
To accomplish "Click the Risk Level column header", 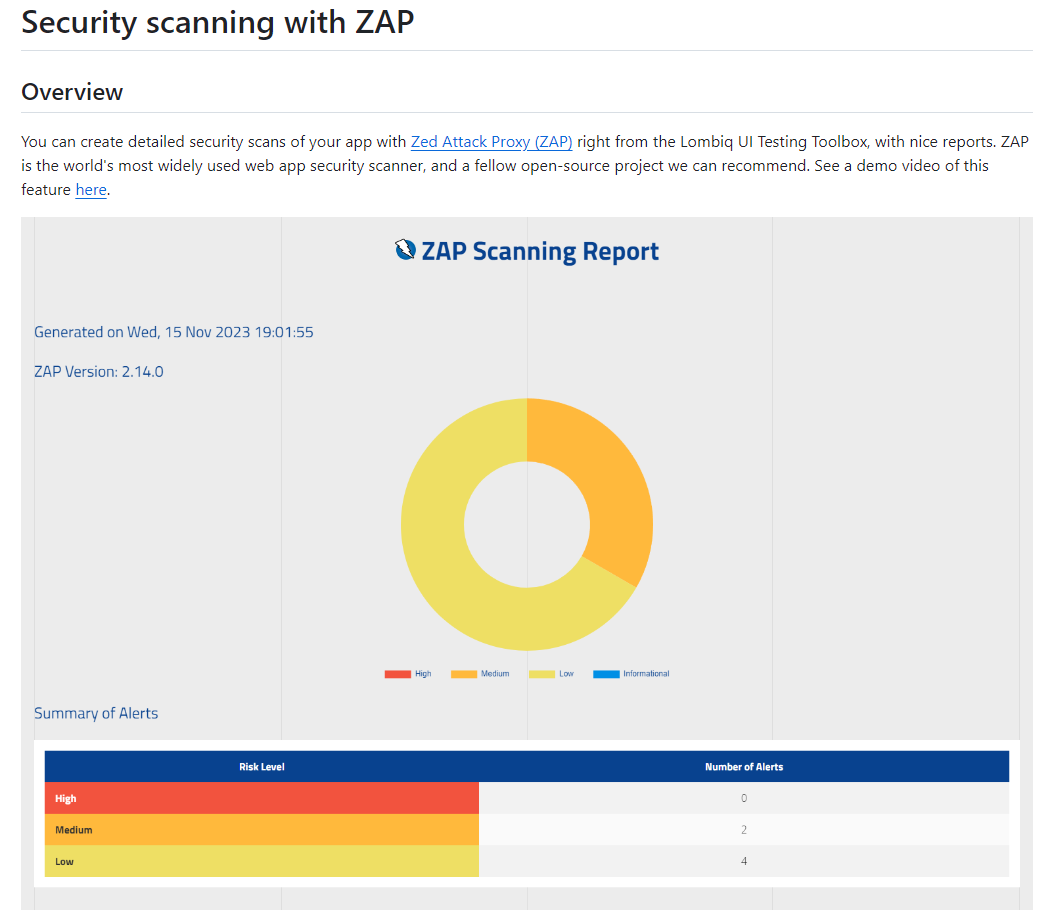I will tap(262, 767).
